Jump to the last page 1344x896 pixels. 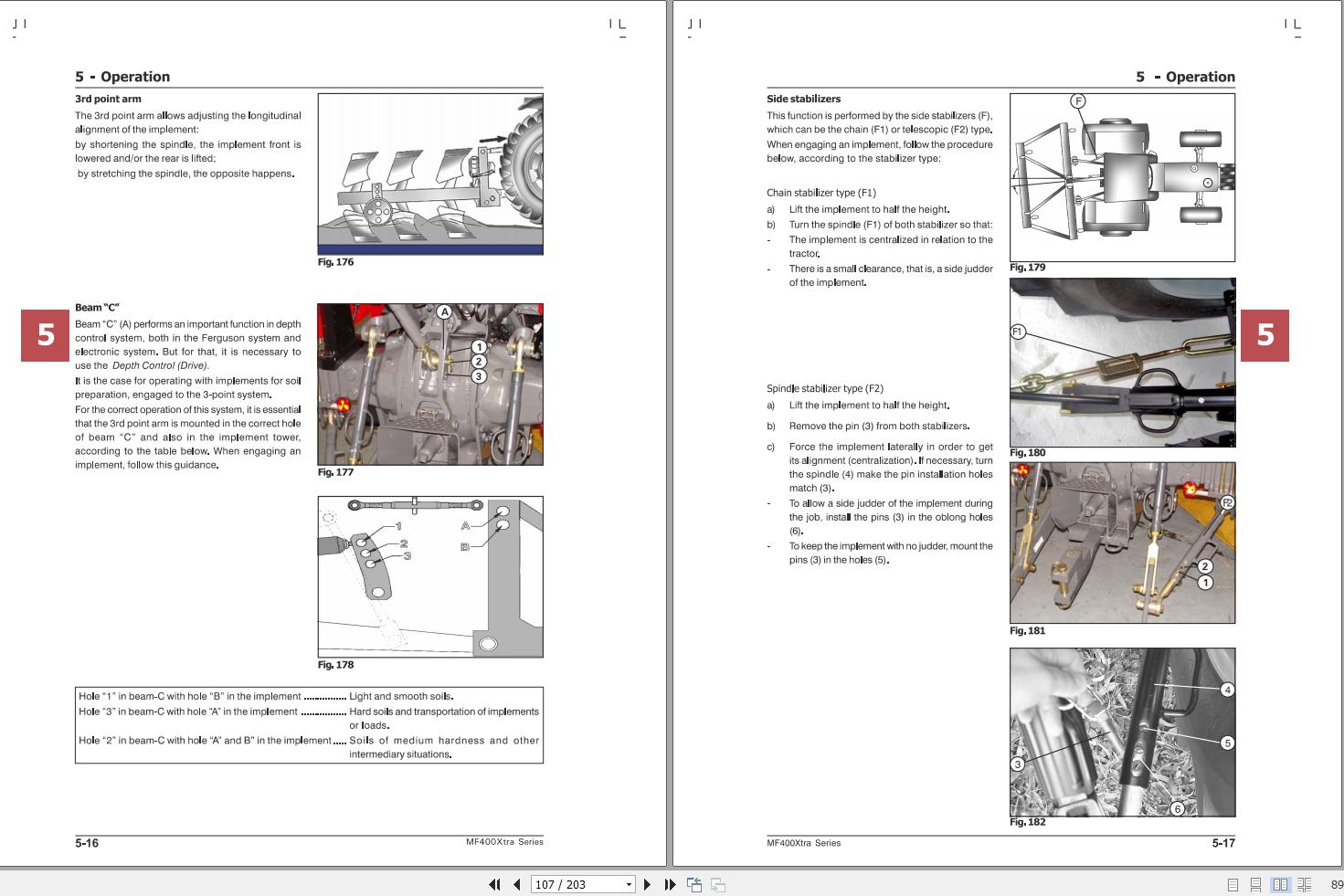point(670,884)
